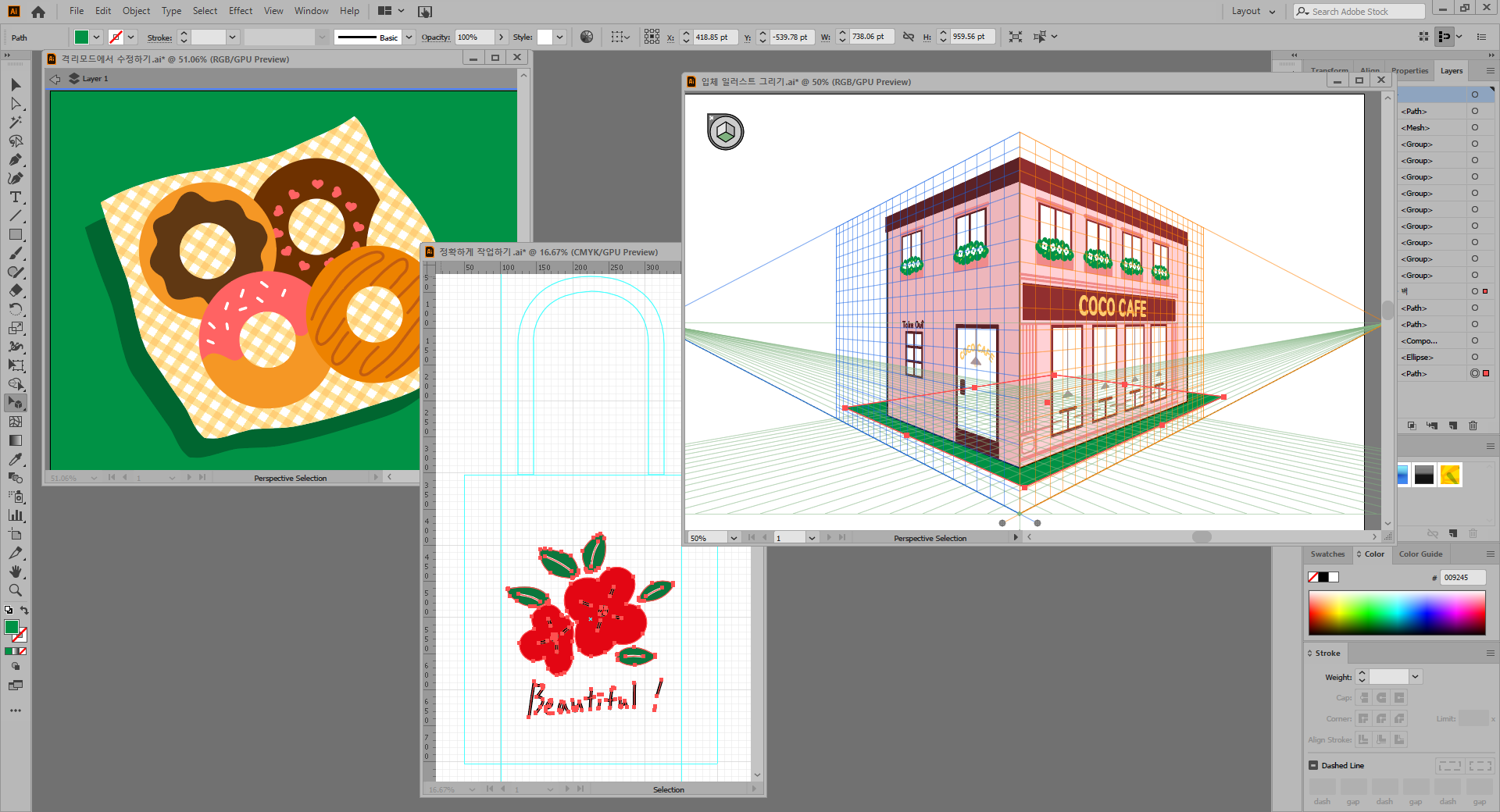The height and width of the screenshot is (812, 1500).
Task: Set the None color mode below swatches
Action: tap(23, 650)
